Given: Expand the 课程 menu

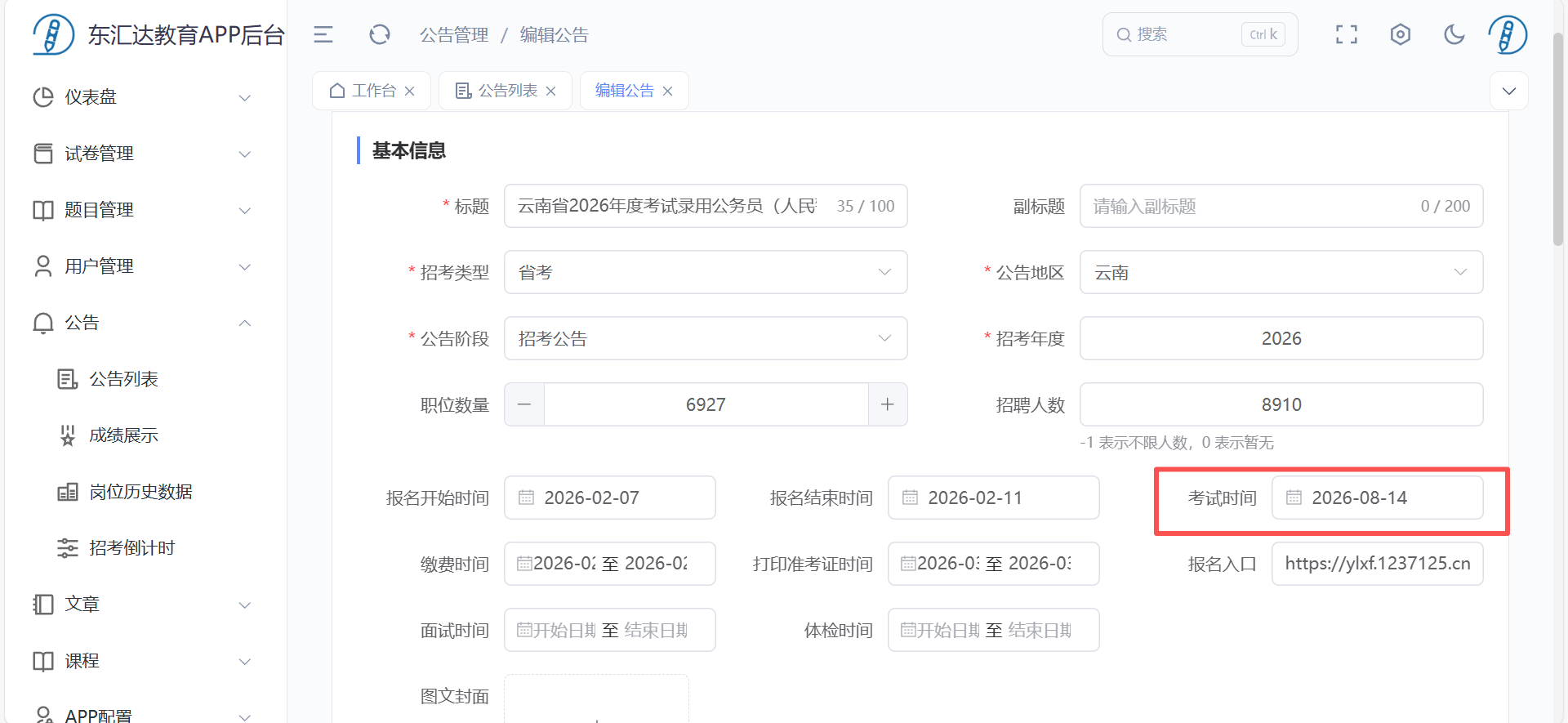Looking at the screenshot, I should pyautogui.click(x=244, y=661).
